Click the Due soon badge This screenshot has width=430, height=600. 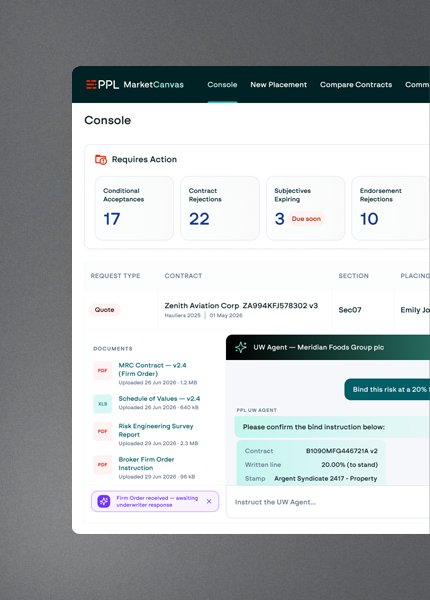click(x=306, y=219)
